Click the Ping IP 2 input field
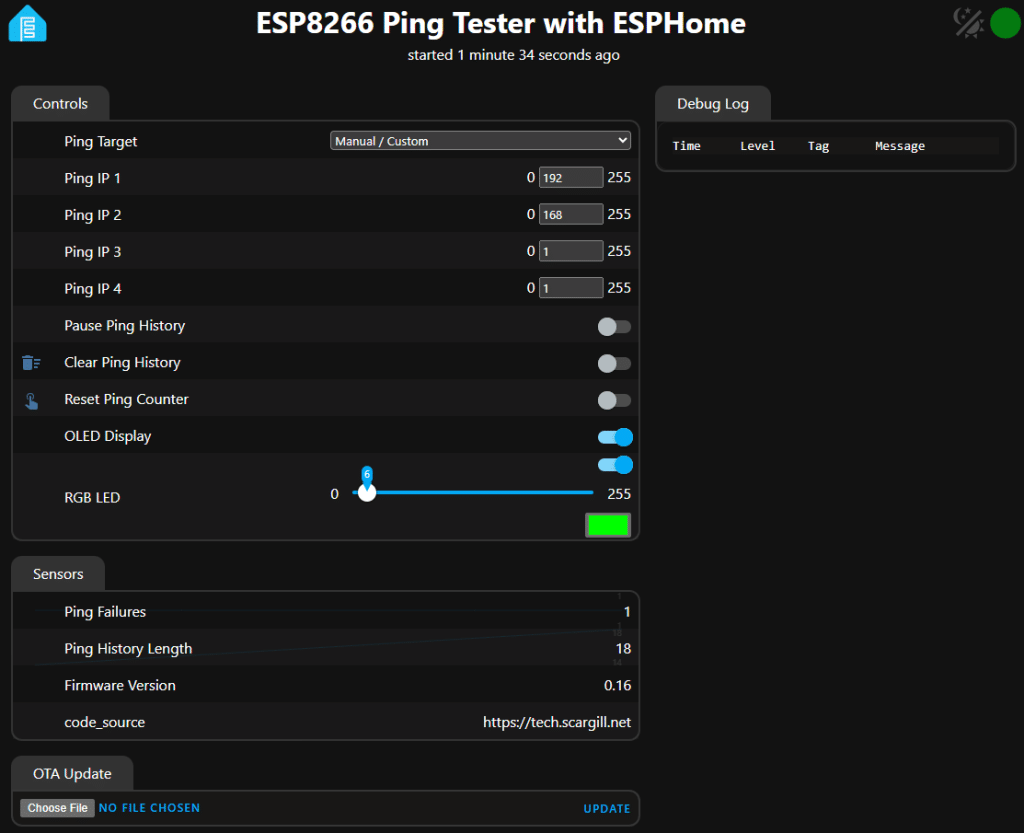This screenshot has width=1024, height=833. click(x=571, y=214)
